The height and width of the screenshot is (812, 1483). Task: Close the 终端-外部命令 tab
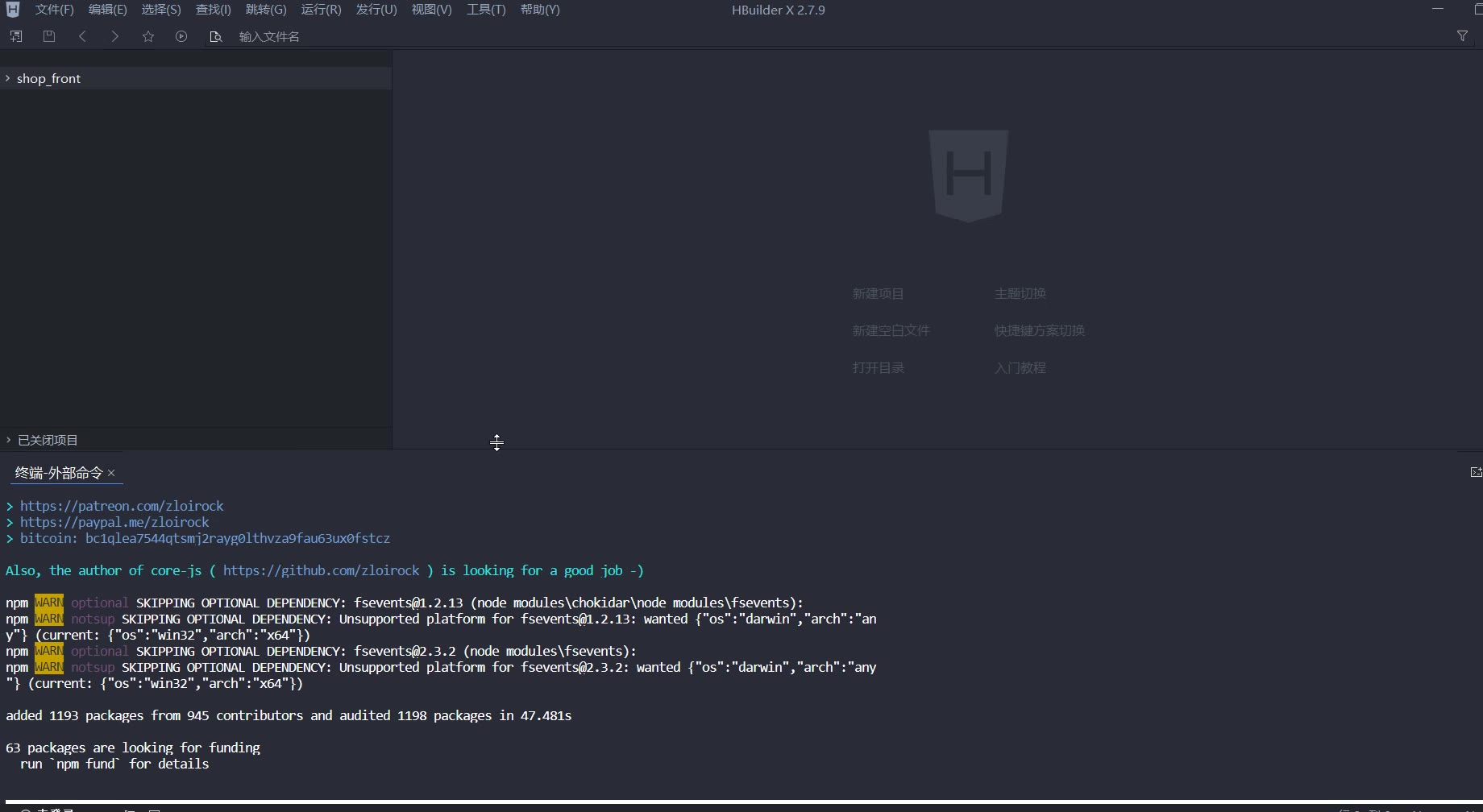coord(111,473)
